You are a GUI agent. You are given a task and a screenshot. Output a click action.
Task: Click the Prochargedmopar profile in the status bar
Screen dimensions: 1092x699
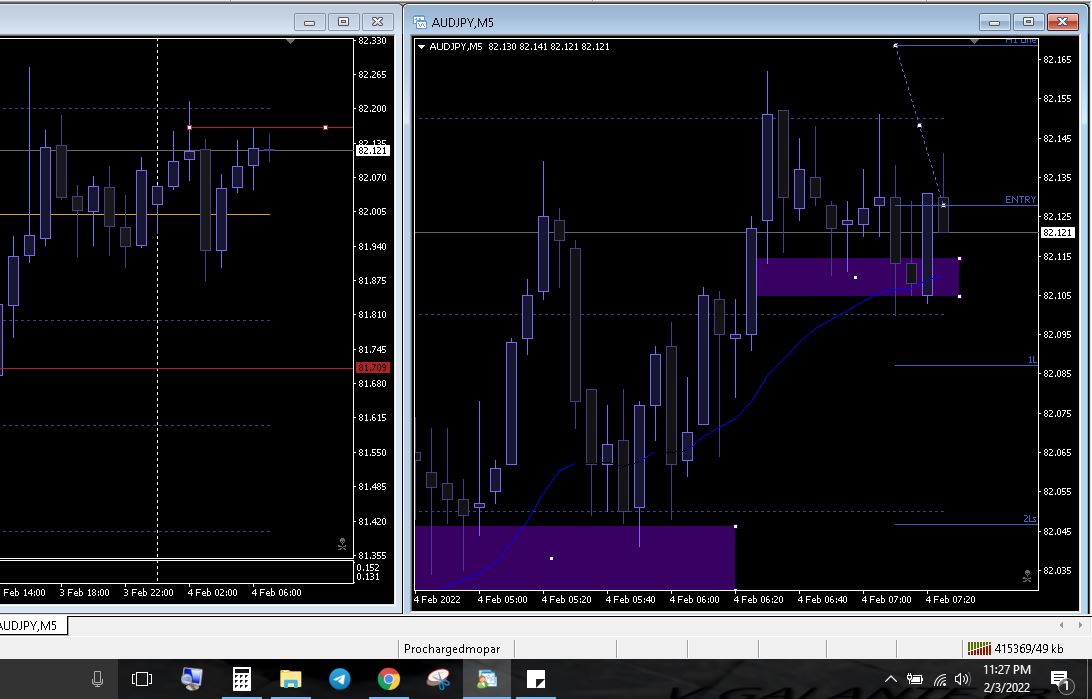(452, 649)
